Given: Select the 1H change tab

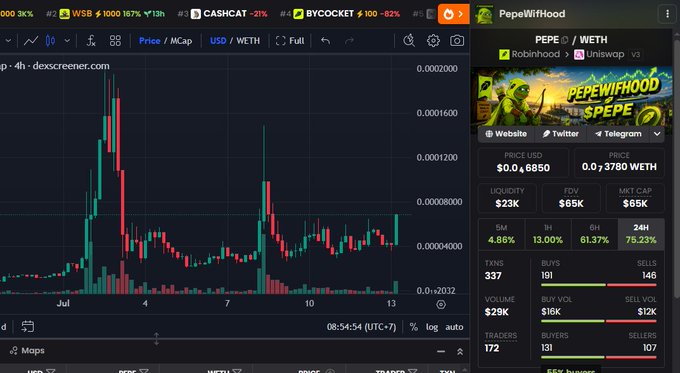Looking at the screenshot, I should [x=548, y=234].
